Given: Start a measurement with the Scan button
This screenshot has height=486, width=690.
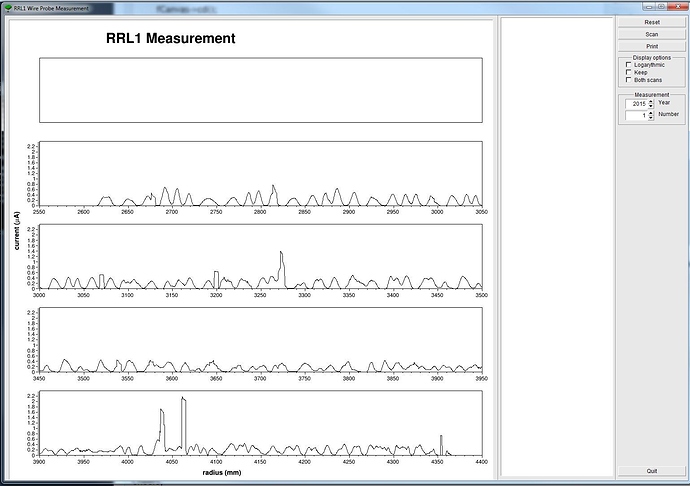Looking at the screenshot, I should [651, 34].
